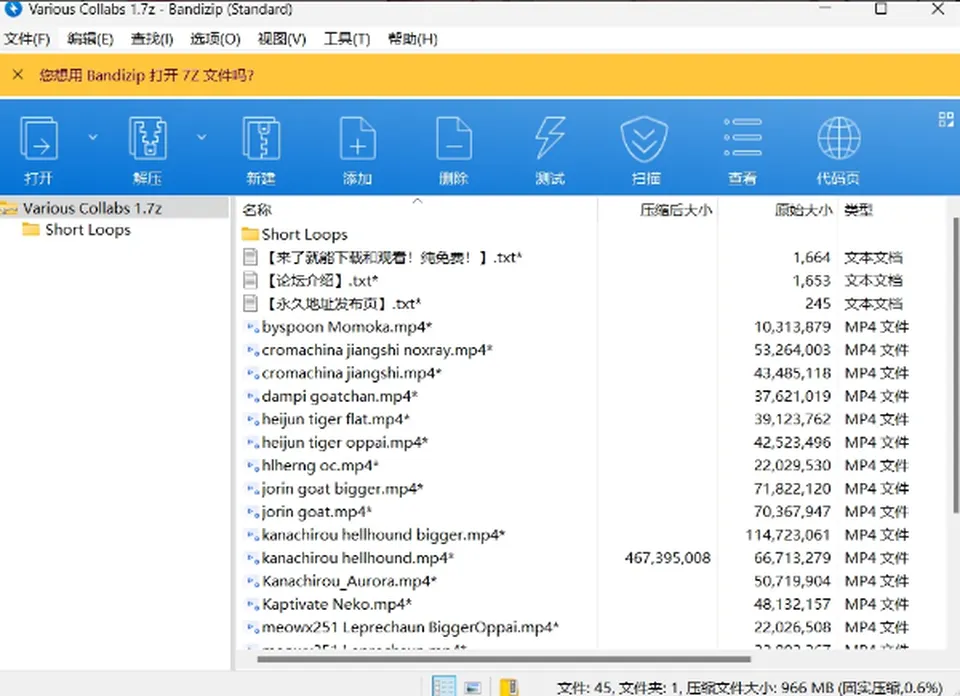
Task: Click the banner link to open 7Z with Bandizip
Action: click(x=146, y=75)
